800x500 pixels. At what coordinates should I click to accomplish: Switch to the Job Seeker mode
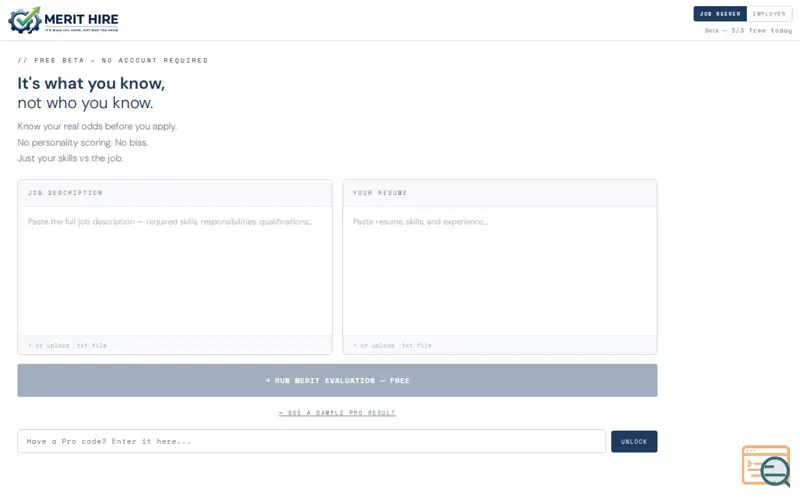tap(720, 14)
